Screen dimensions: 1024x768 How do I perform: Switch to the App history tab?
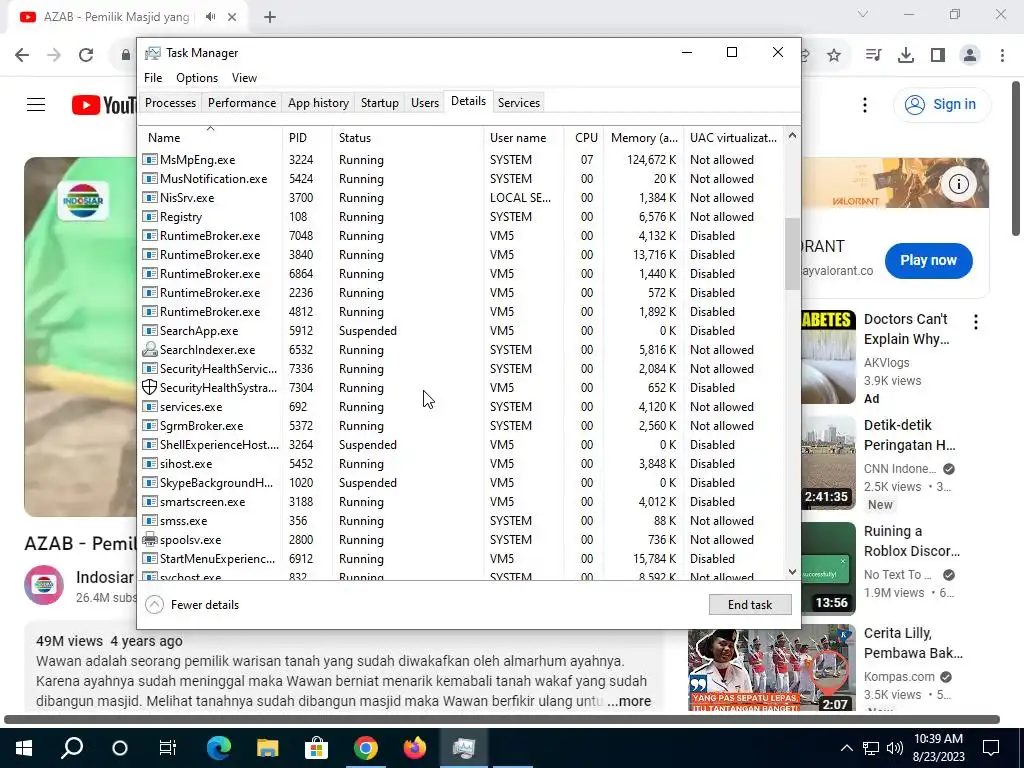coord(318,103)
